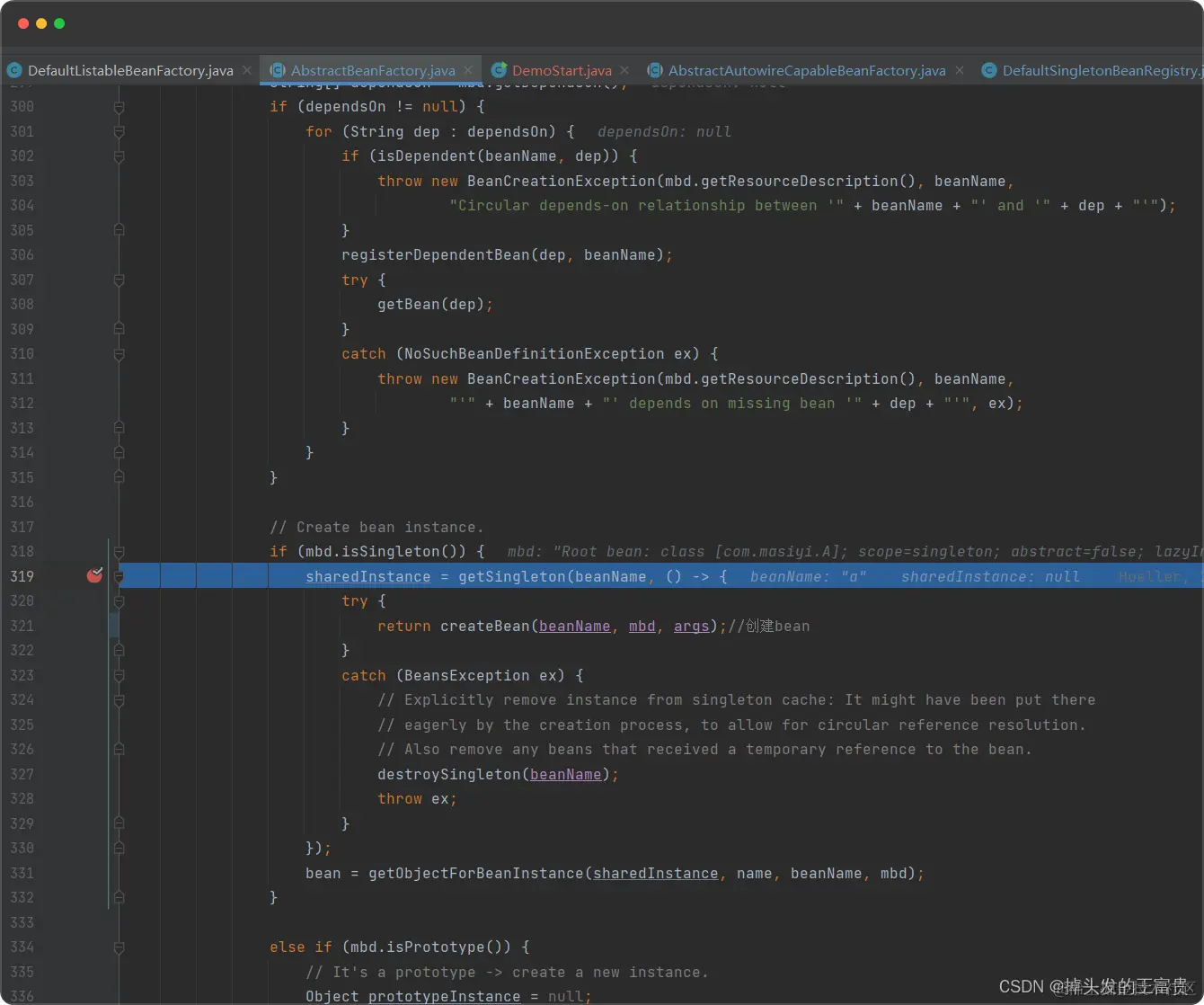Collapse the BeansException catch fold at line 323
The height and width of the screenshot is (1005, 1204).
pos(119,676)
